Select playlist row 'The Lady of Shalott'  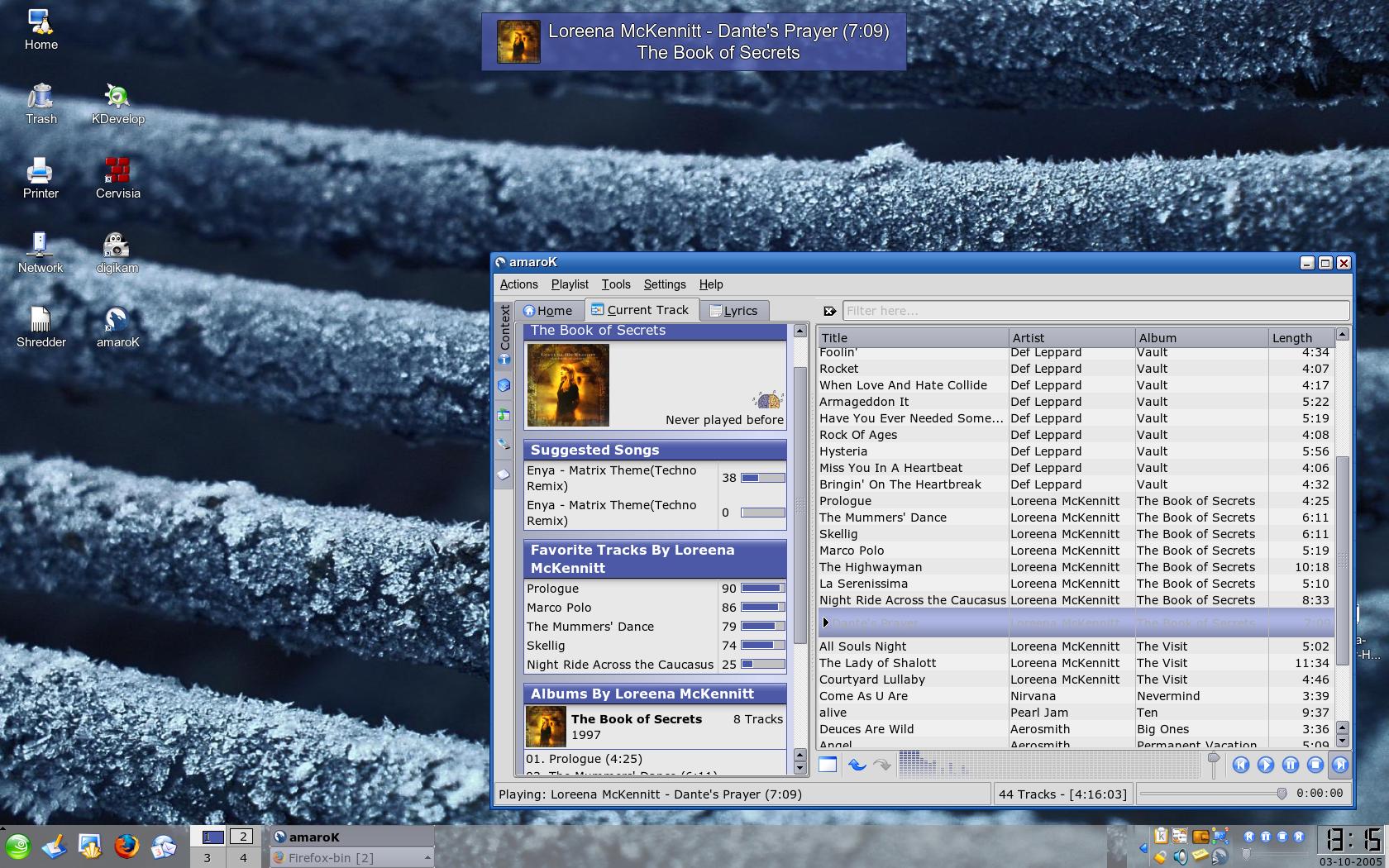click(x=1075, y=663)
